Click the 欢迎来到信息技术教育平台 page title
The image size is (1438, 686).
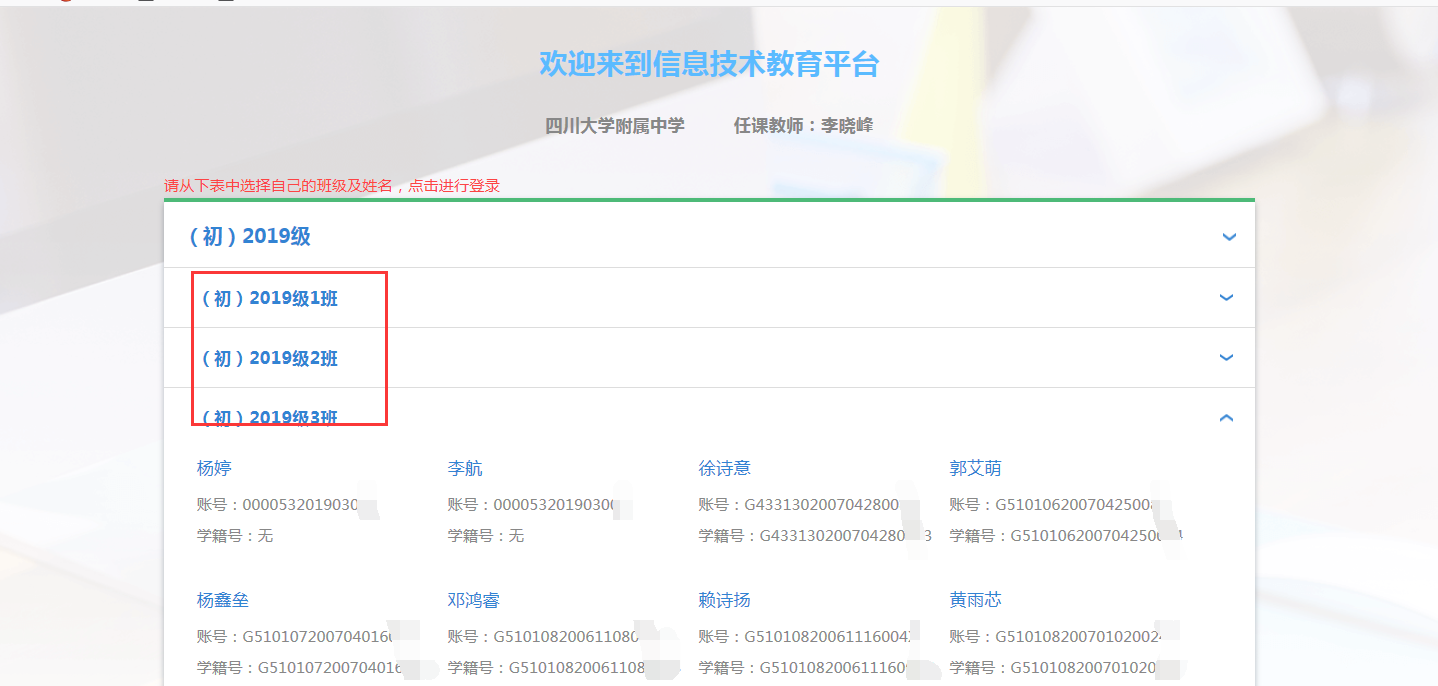[x=709, y=64]
